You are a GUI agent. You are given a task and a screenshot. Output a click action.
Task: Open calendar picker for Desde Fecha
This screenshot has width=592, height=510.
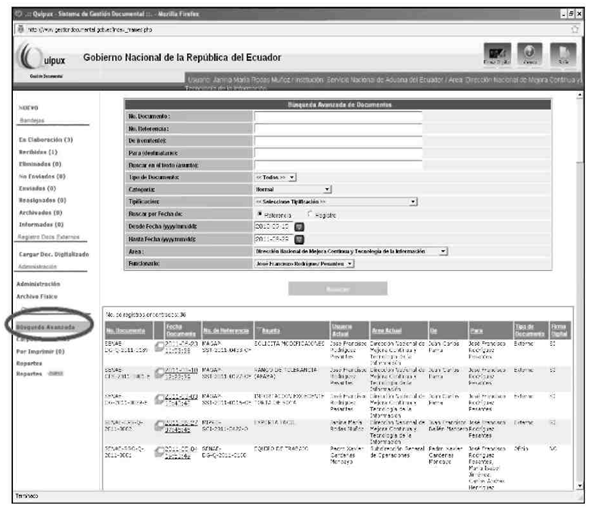pos(299,227)
